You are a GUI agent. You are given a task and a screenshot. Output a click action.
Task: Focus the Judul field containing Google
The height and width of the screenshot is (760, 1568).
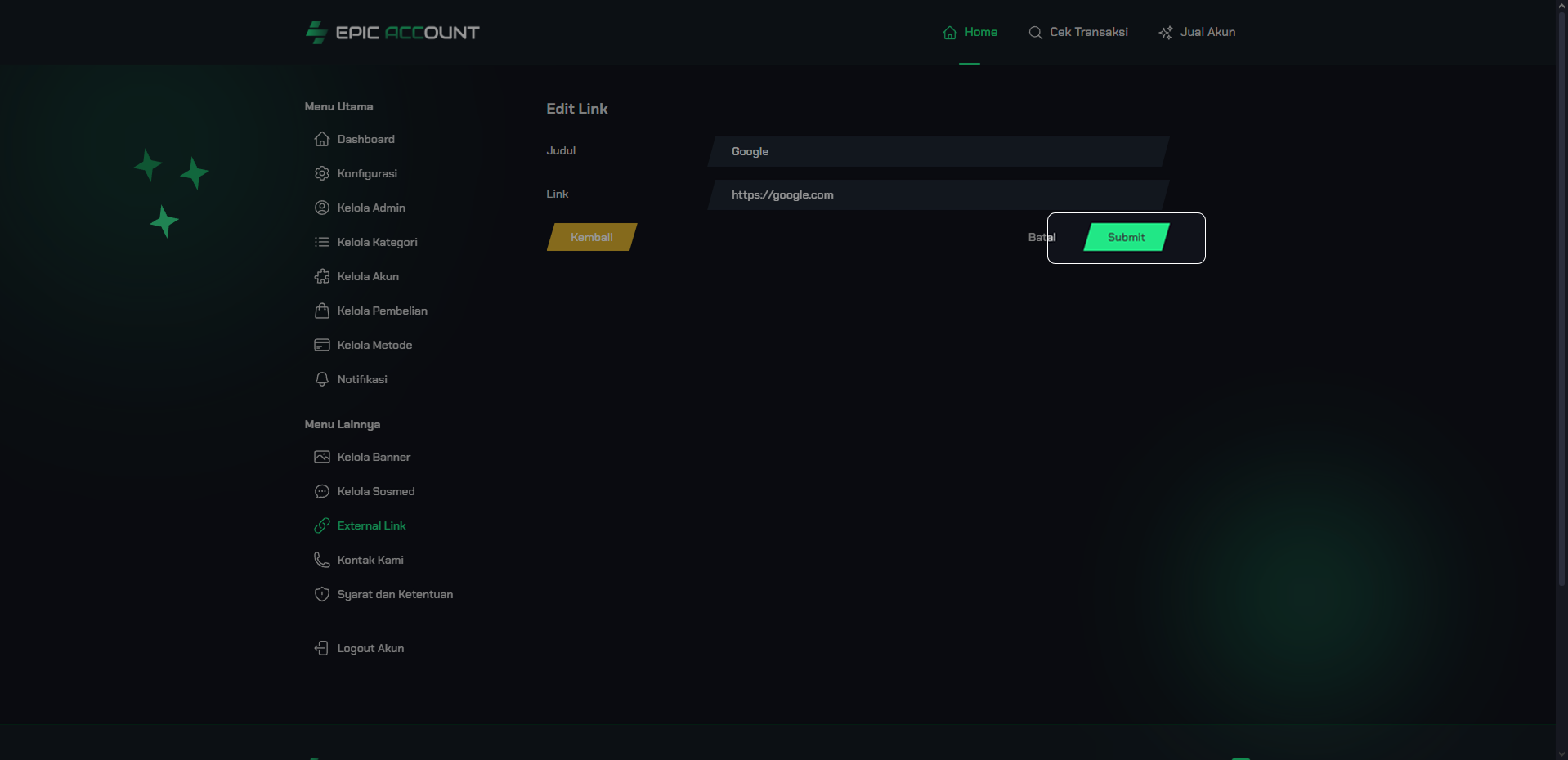pos(939,151)
